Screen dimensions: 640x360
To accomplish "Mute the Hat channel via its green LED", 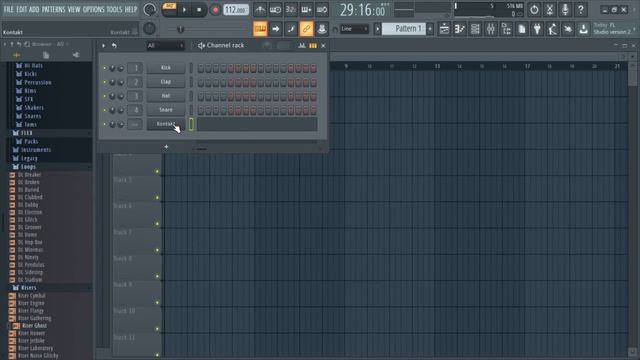I will [x=104, y=96].
